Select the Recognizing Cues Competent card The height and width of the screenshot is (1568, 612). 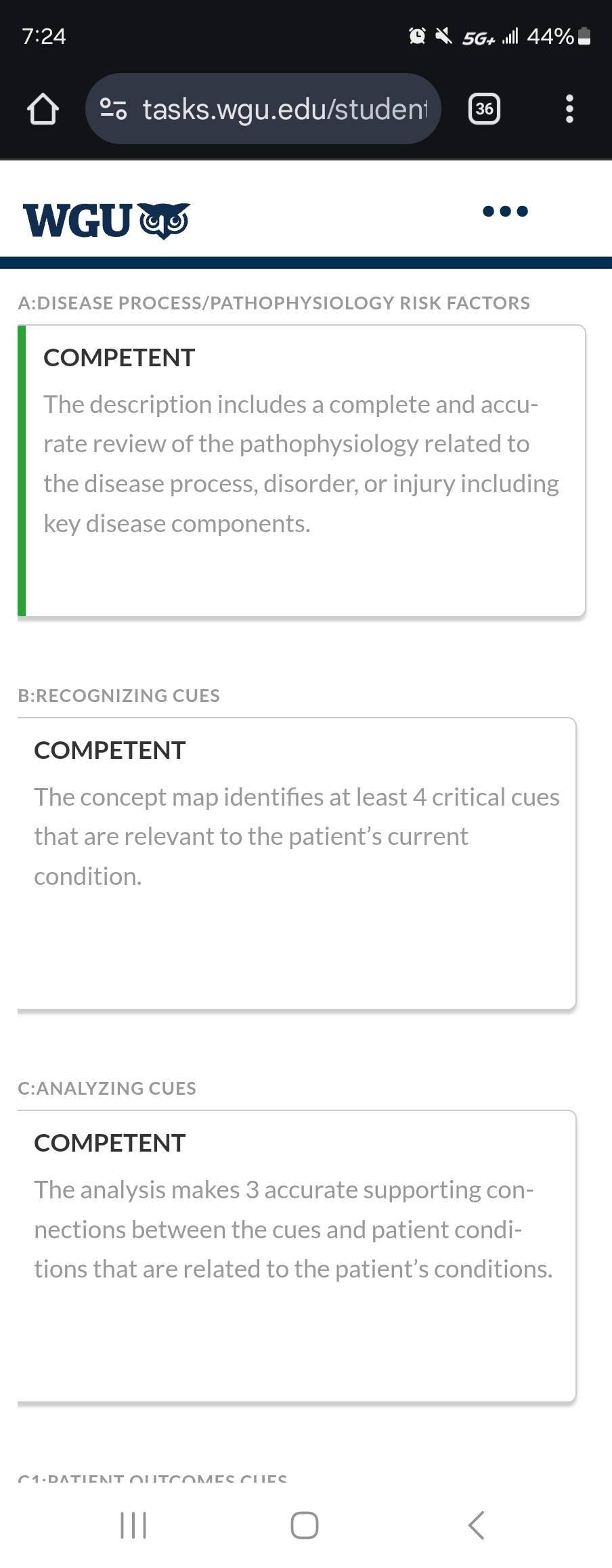(297, 864)
